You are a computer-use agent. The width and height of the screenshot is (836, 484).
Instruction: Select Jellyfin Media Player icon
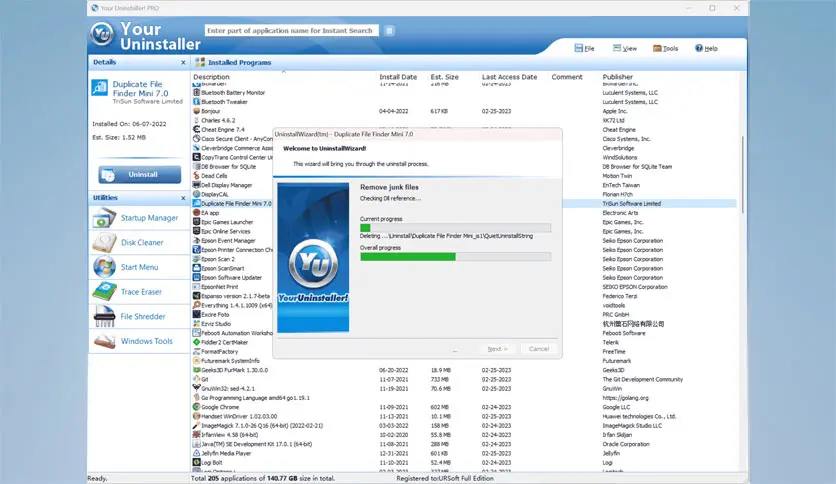click(x=196, y=453)
